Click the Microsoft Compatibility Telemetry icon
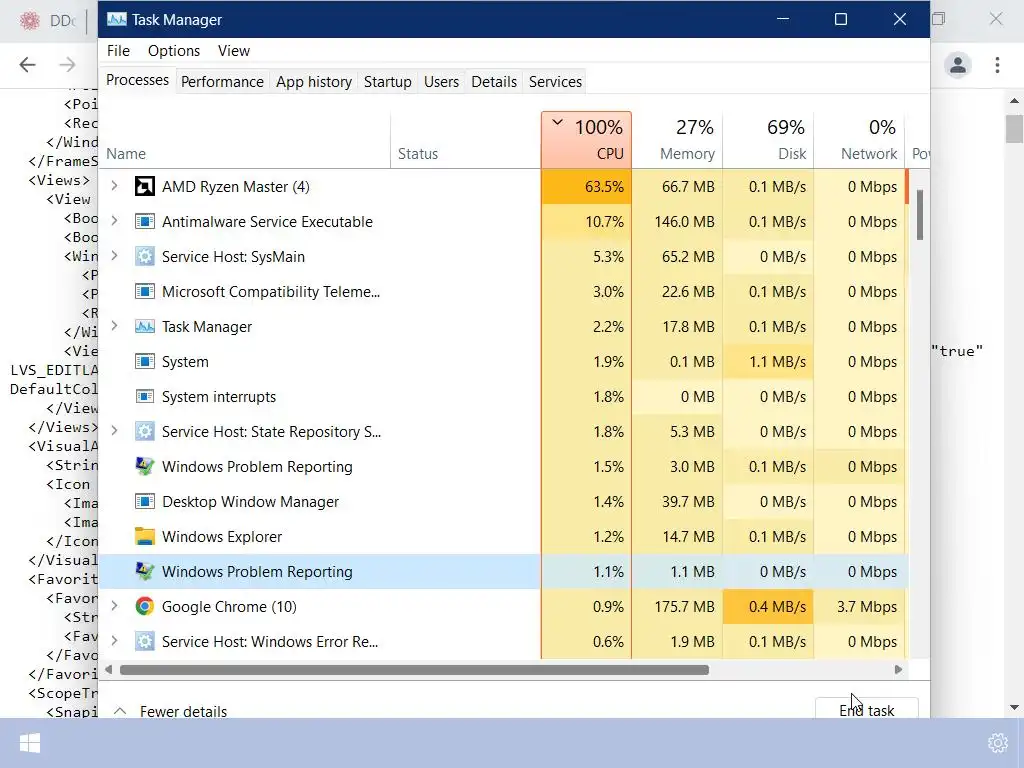This screenshot has width=1024, height=768. (x=144, y=291)
